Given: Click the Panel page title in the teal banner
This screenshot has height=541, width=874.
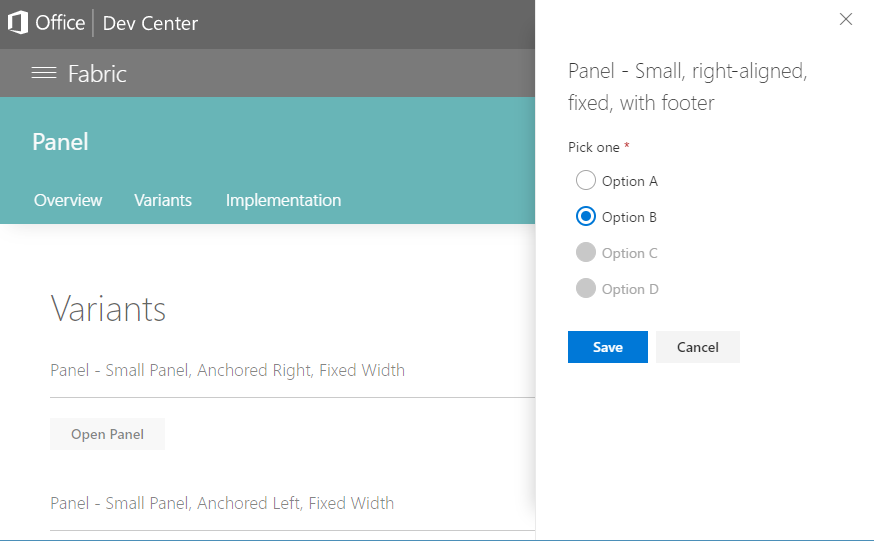Looking at the screenshot, I should (x=60, y=142).
